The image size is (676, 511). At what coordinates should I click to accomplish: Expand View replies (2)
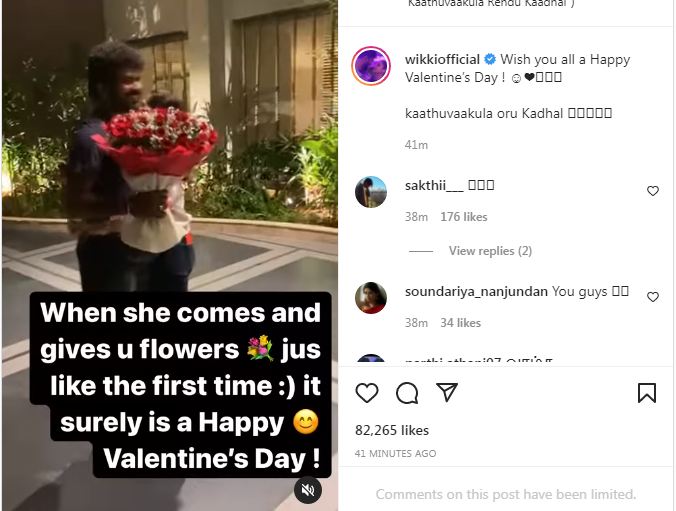tap(490, 251)
